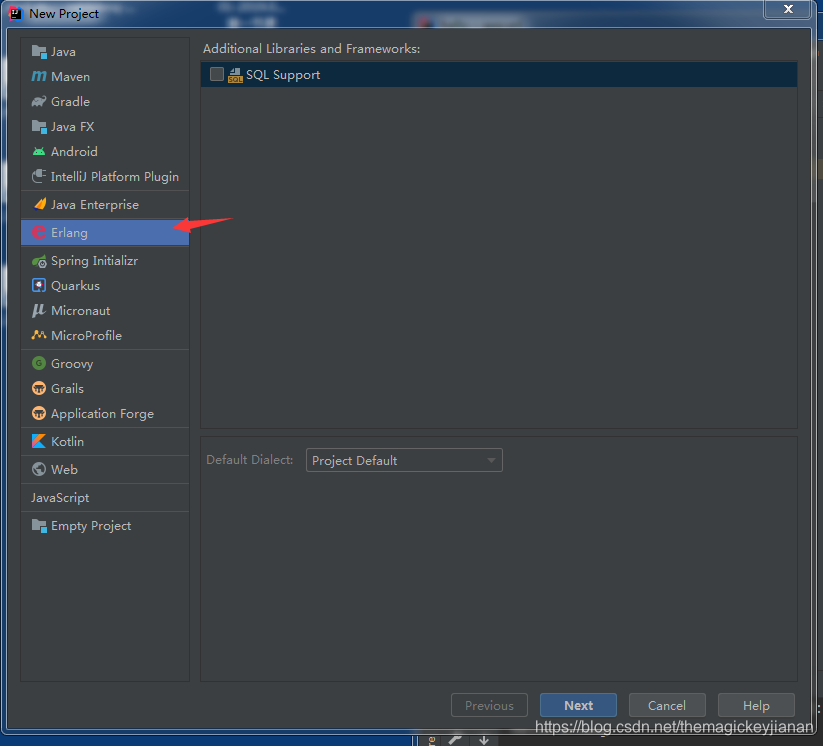The width and height of the screenshot is (823, 746).
Task: Click the IntelliJ logo in title bar
Action: pyautogui.click(x=16, y=13)
